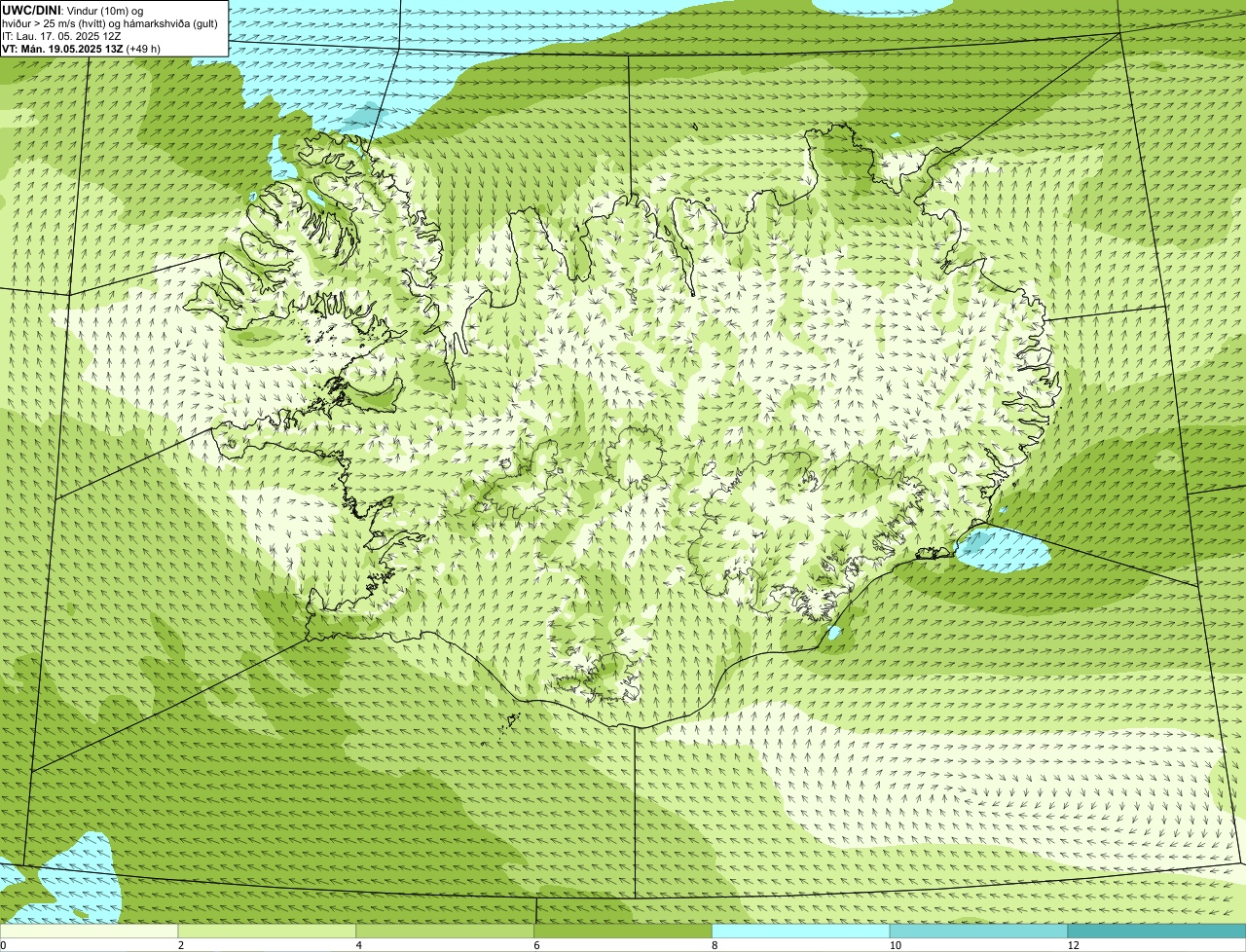The height and width of the screenshot is (952, 1246).
Task: Click the valid time "VT: Mán. 19.05.2025 13Z"
Action: point(62,49)
